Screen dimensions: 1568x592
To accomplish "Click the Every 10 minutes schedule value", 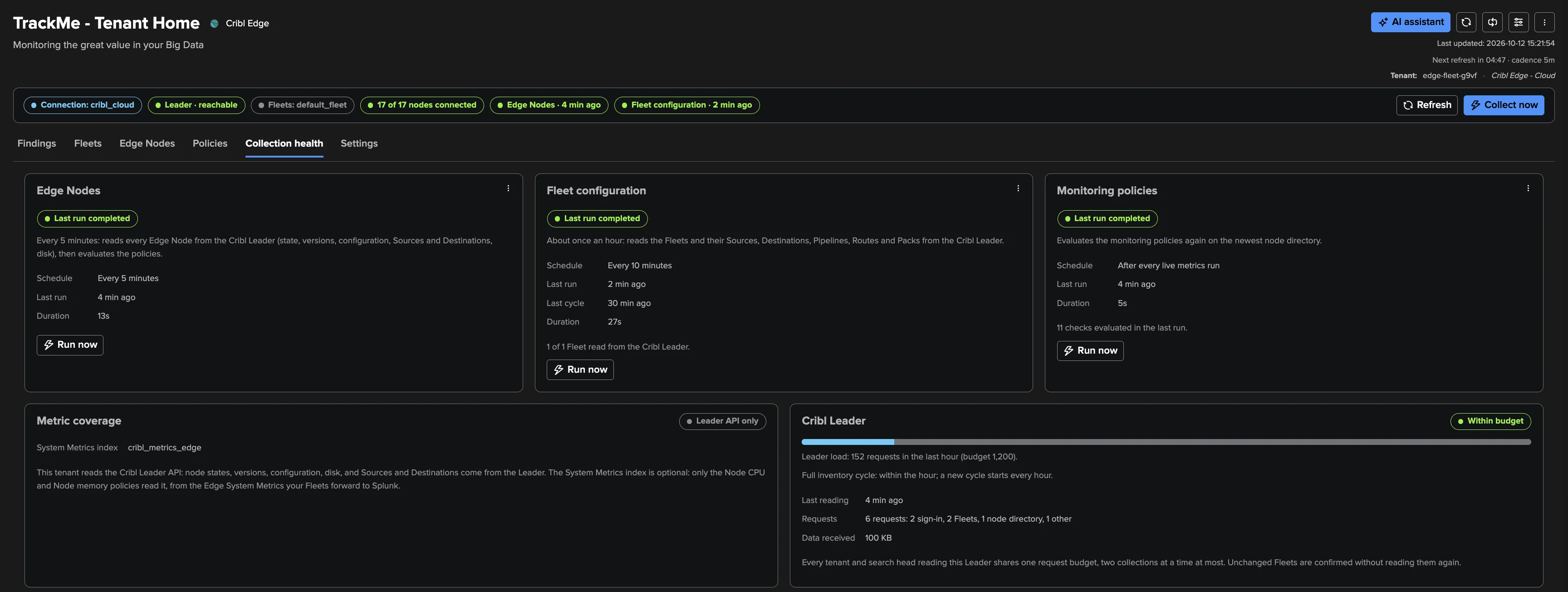I will 640,266.
